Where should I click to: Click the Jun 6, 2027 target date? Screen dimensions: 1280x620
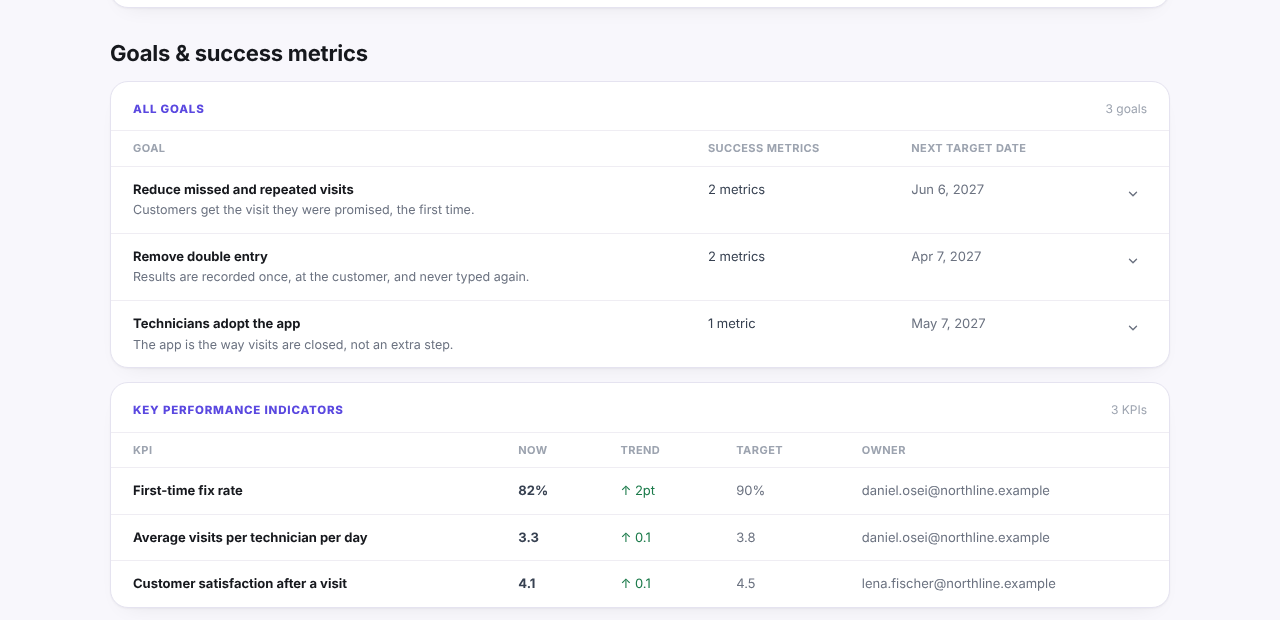point(947,189)
